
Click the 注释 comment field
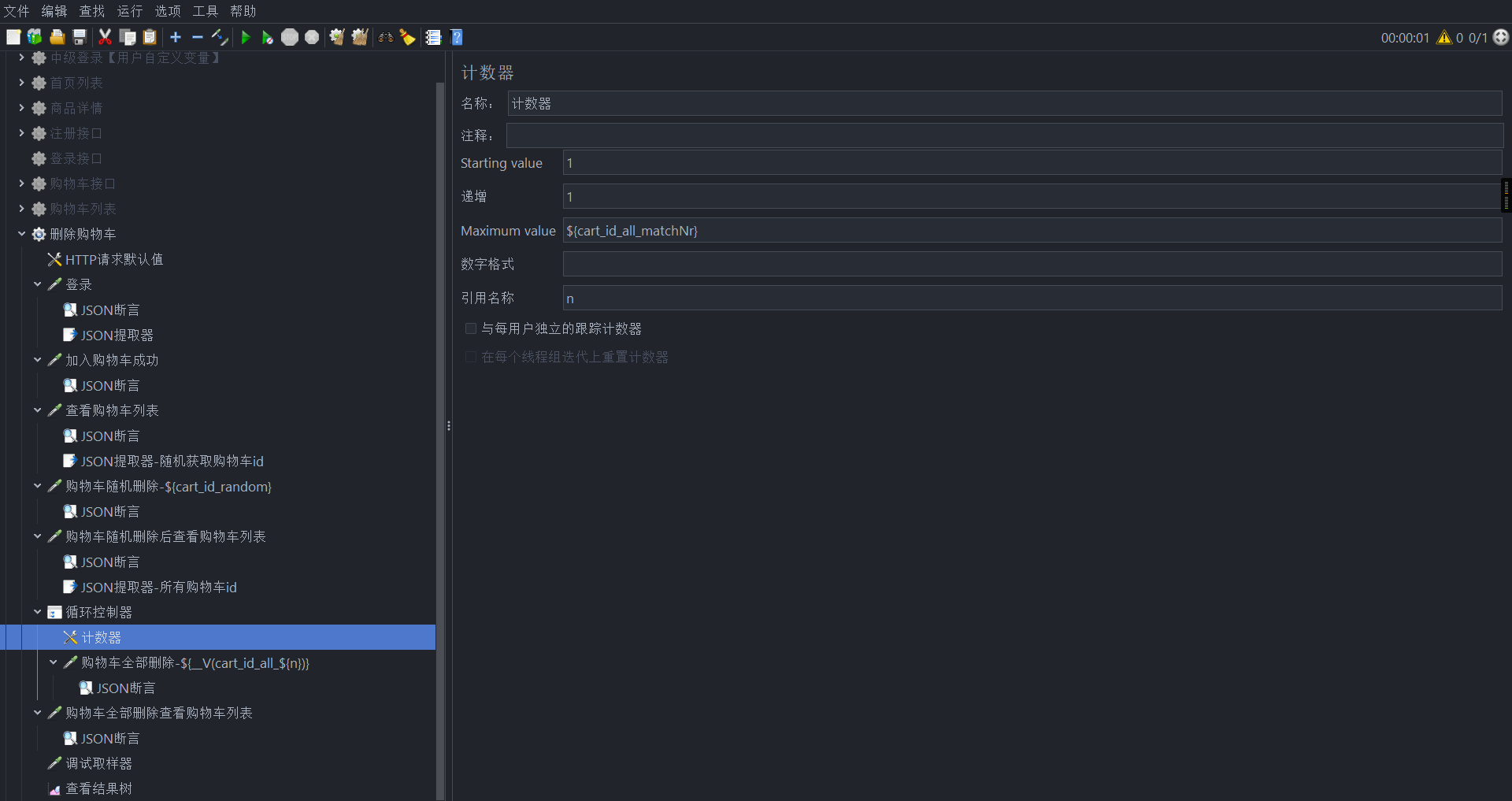pyautogui.click(x=1005, y=135)
